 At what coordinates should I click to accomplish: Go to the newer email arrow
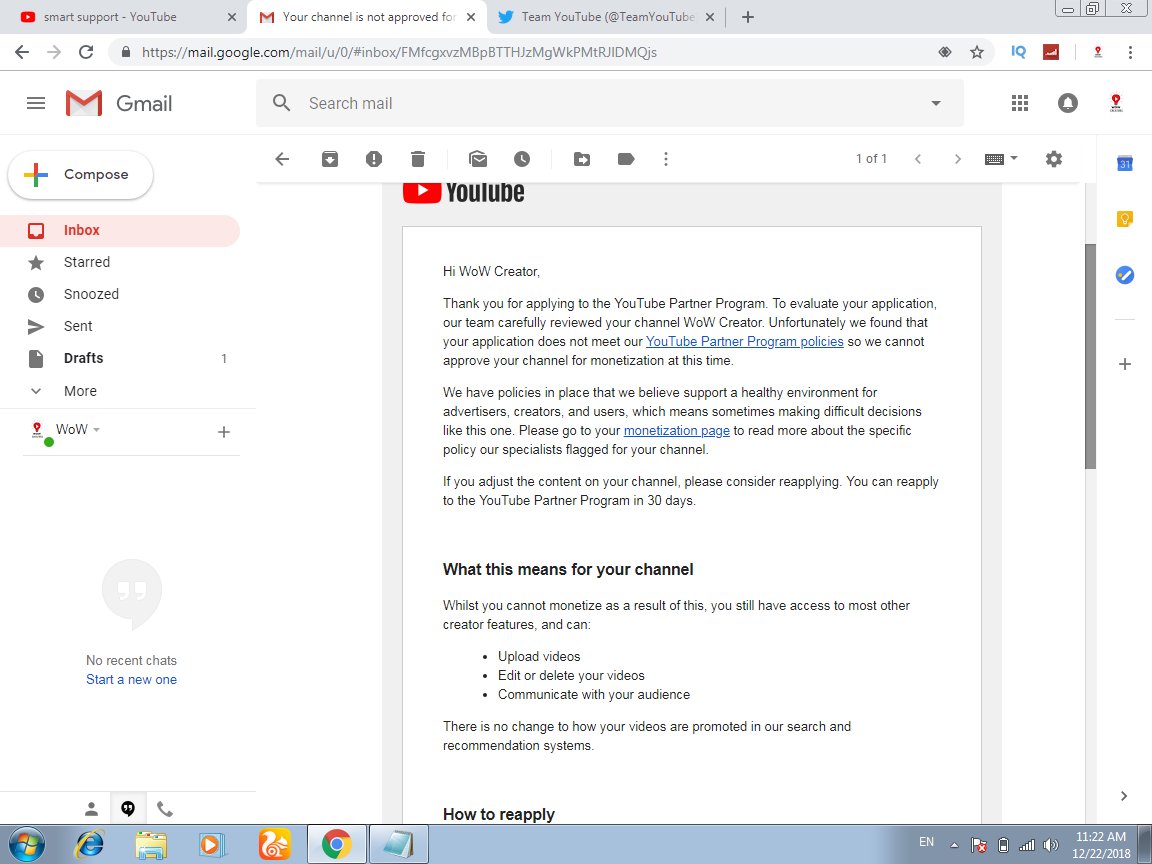tap(918, 159)
